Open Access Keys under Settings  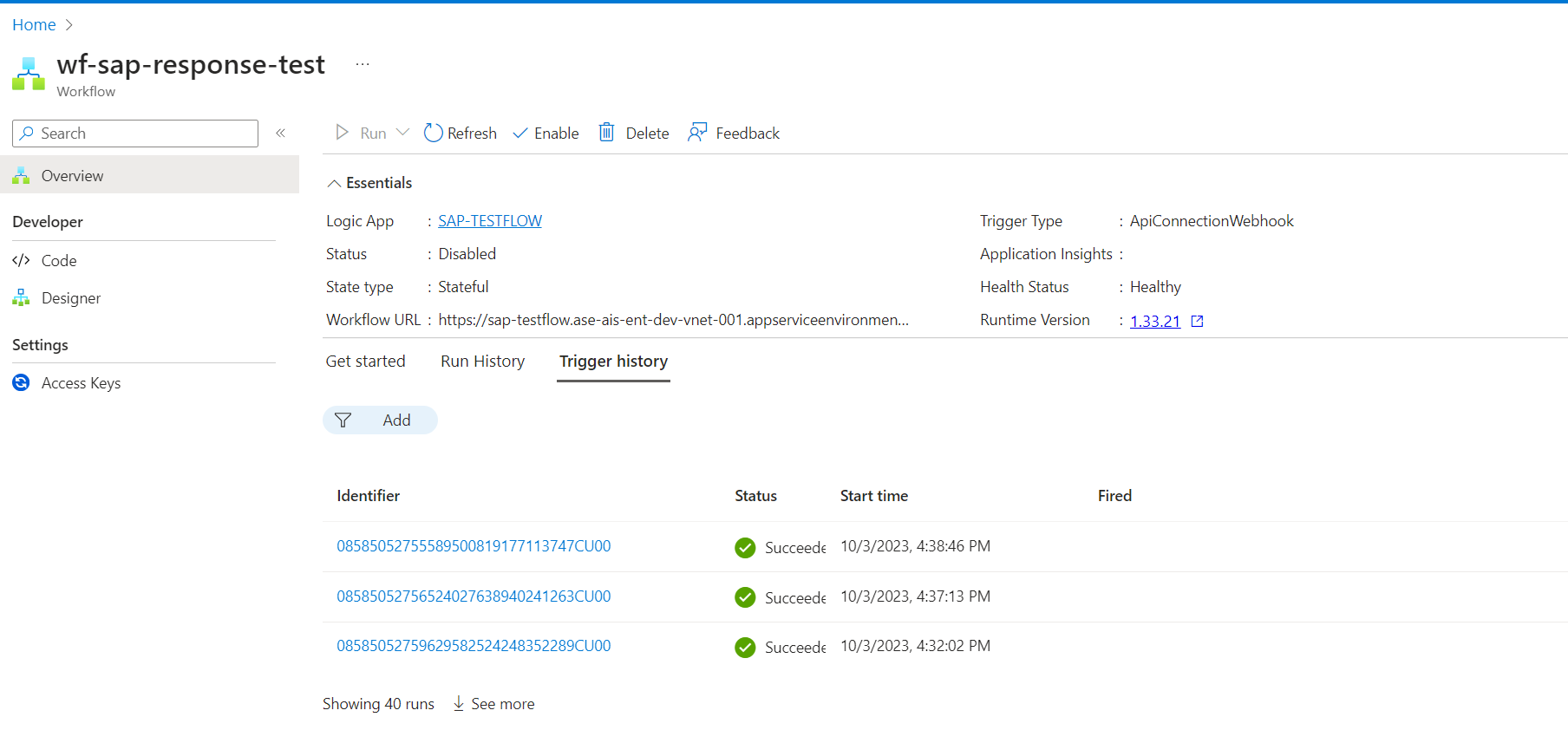pos(81,383)
